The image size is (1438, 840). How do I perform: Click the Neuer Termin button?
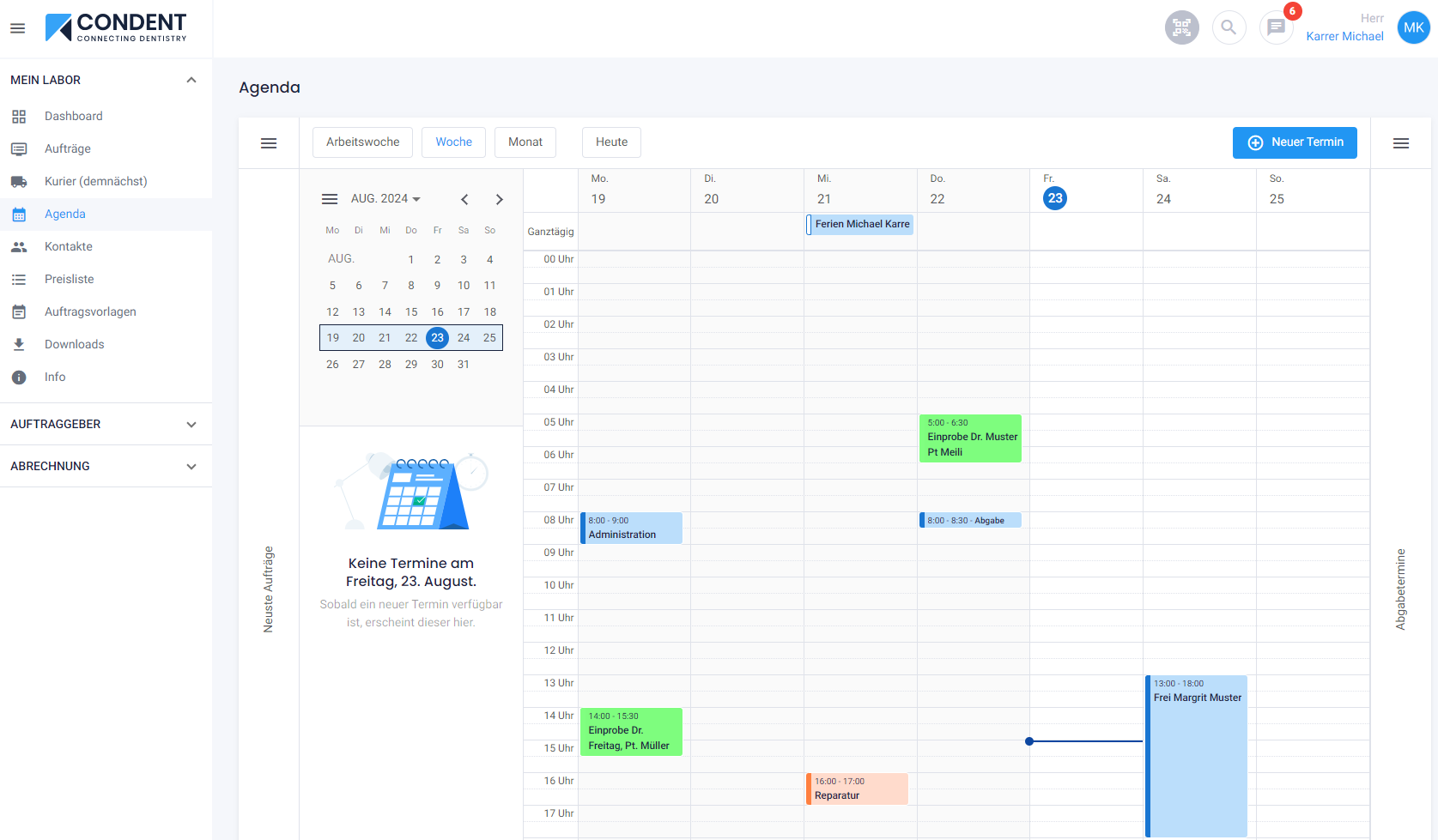click(x=1295, y=142)
